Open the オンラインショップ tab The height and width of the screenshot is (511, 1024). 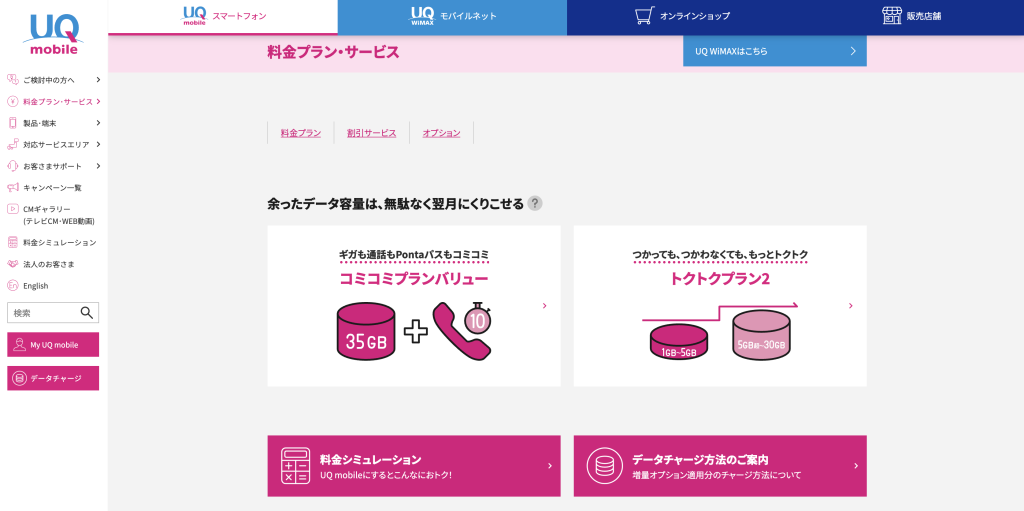[x=681, y=17]
